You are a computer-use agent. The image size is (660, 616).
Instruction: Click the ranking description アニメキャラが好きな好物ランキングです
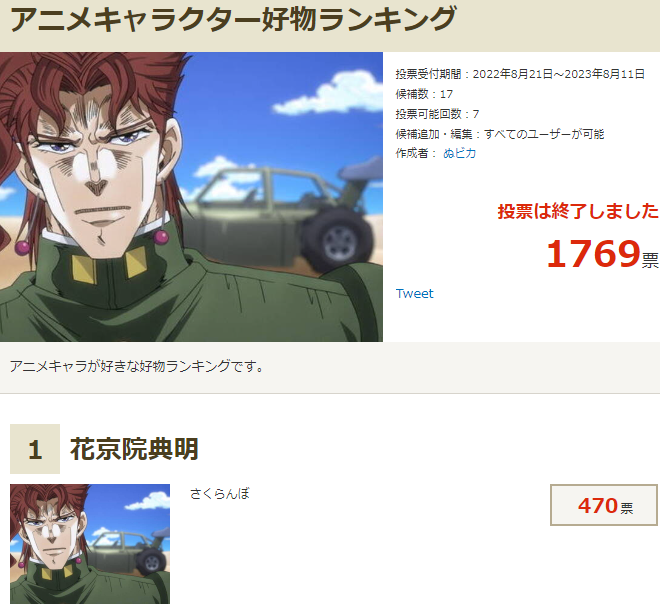tap(136, 366)
